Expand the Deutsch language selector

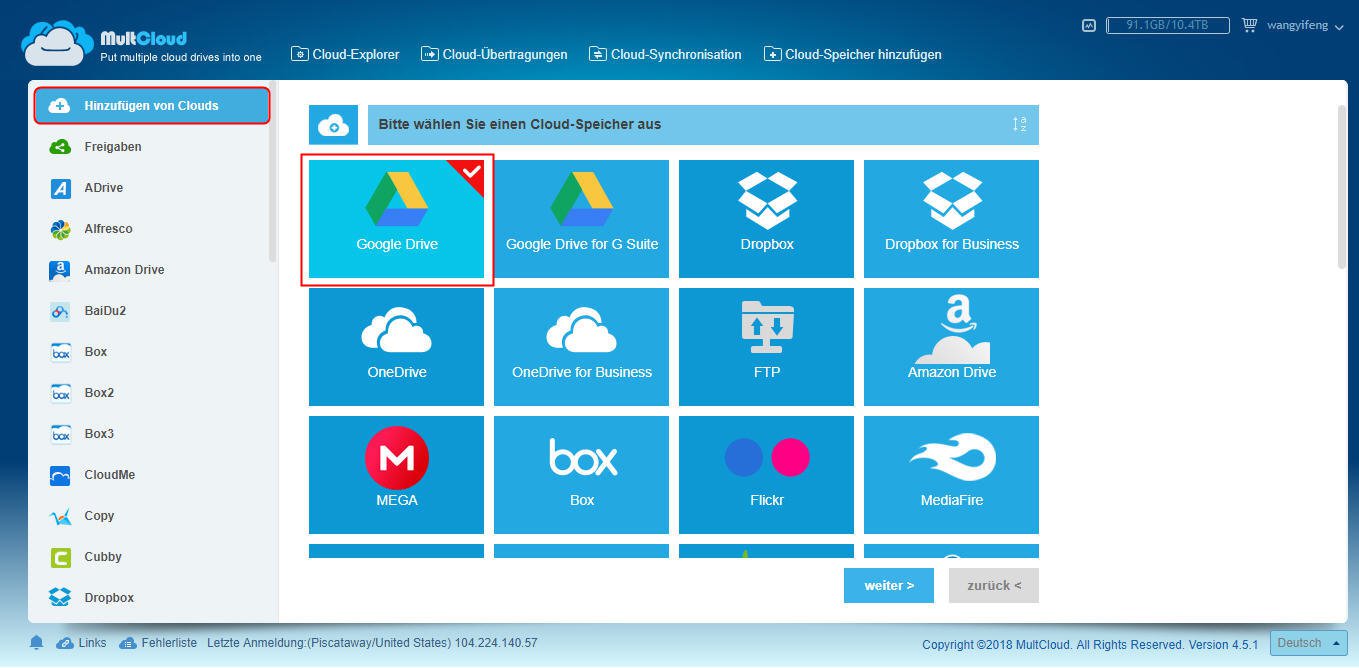tap(1307, 643)
